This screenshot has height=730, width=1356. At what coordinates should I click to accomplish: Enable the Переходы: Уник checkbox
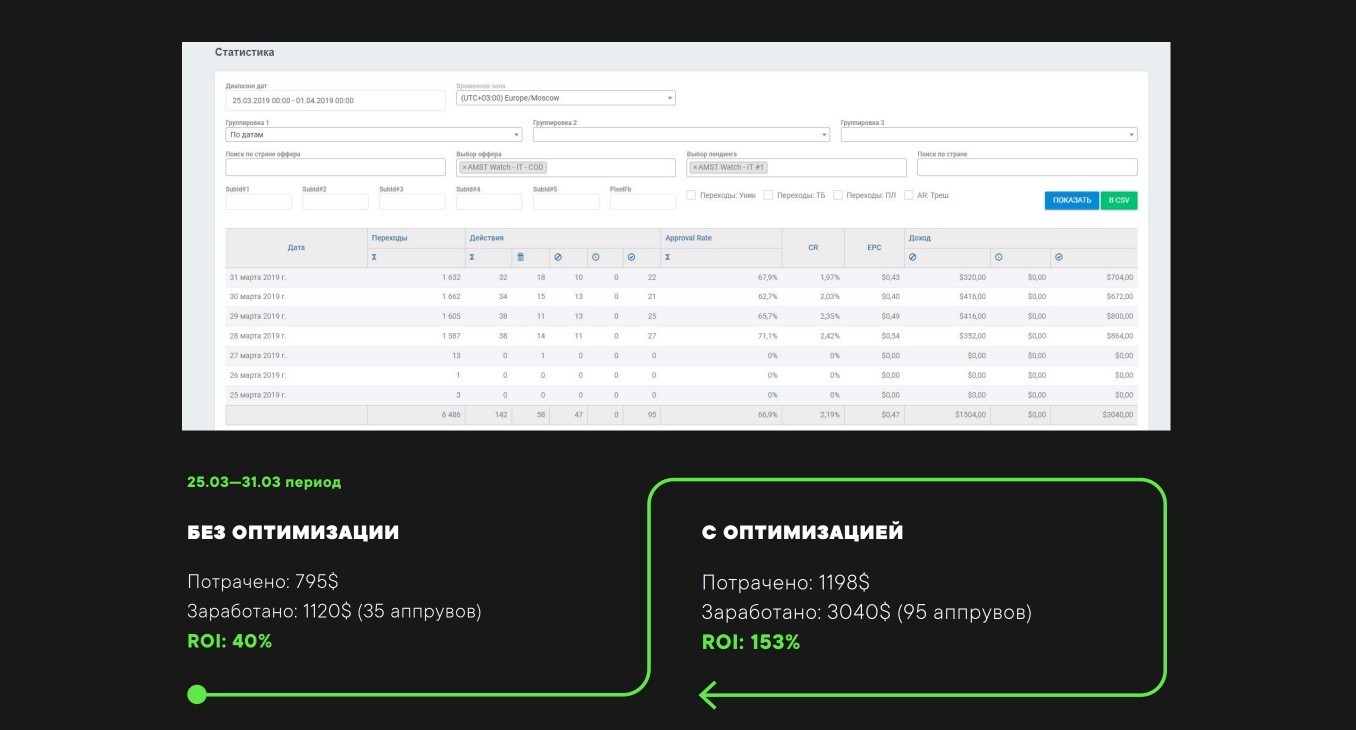(691, 195)
